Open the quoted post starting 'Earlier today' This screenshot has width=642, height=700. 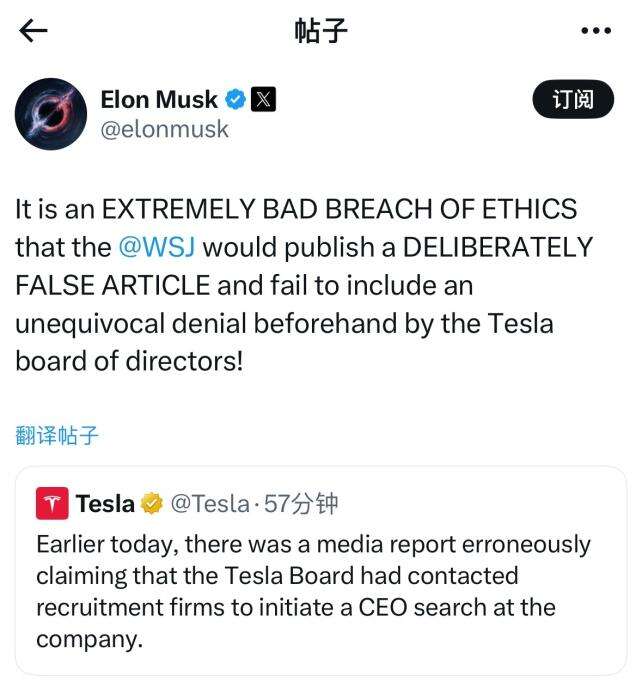tap(313, 591)
